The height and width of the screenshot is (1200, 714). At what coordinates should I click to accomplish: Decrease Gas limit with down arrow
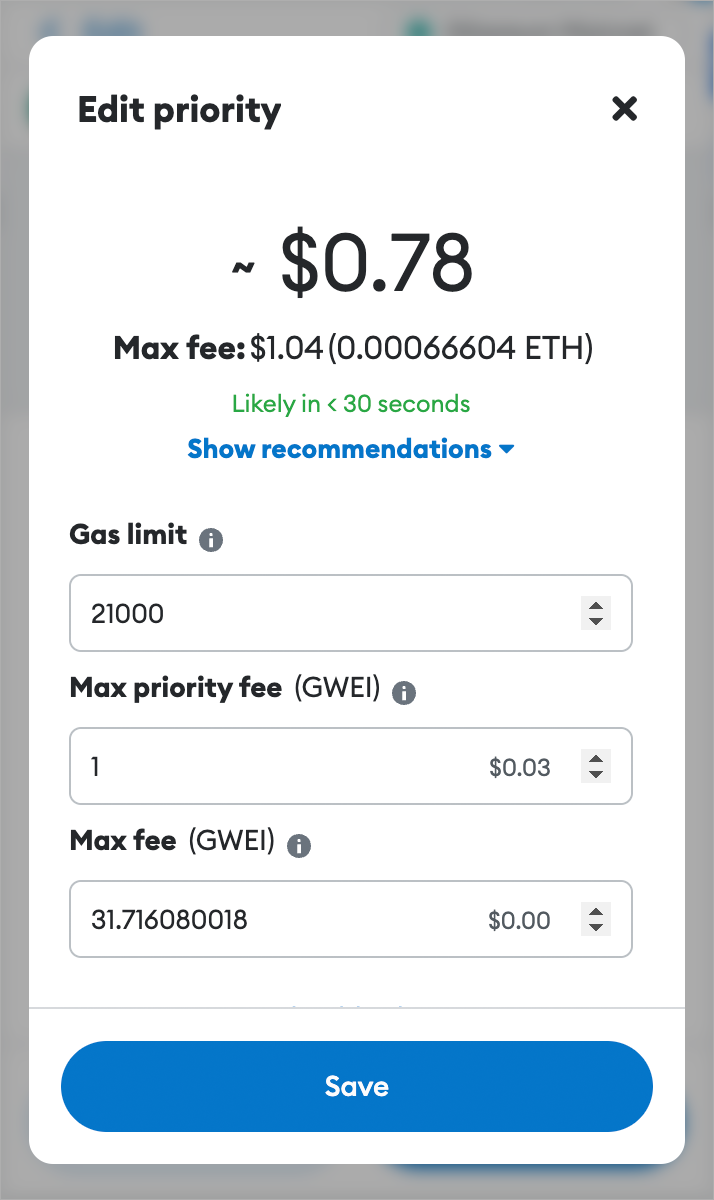coord(596,621)
